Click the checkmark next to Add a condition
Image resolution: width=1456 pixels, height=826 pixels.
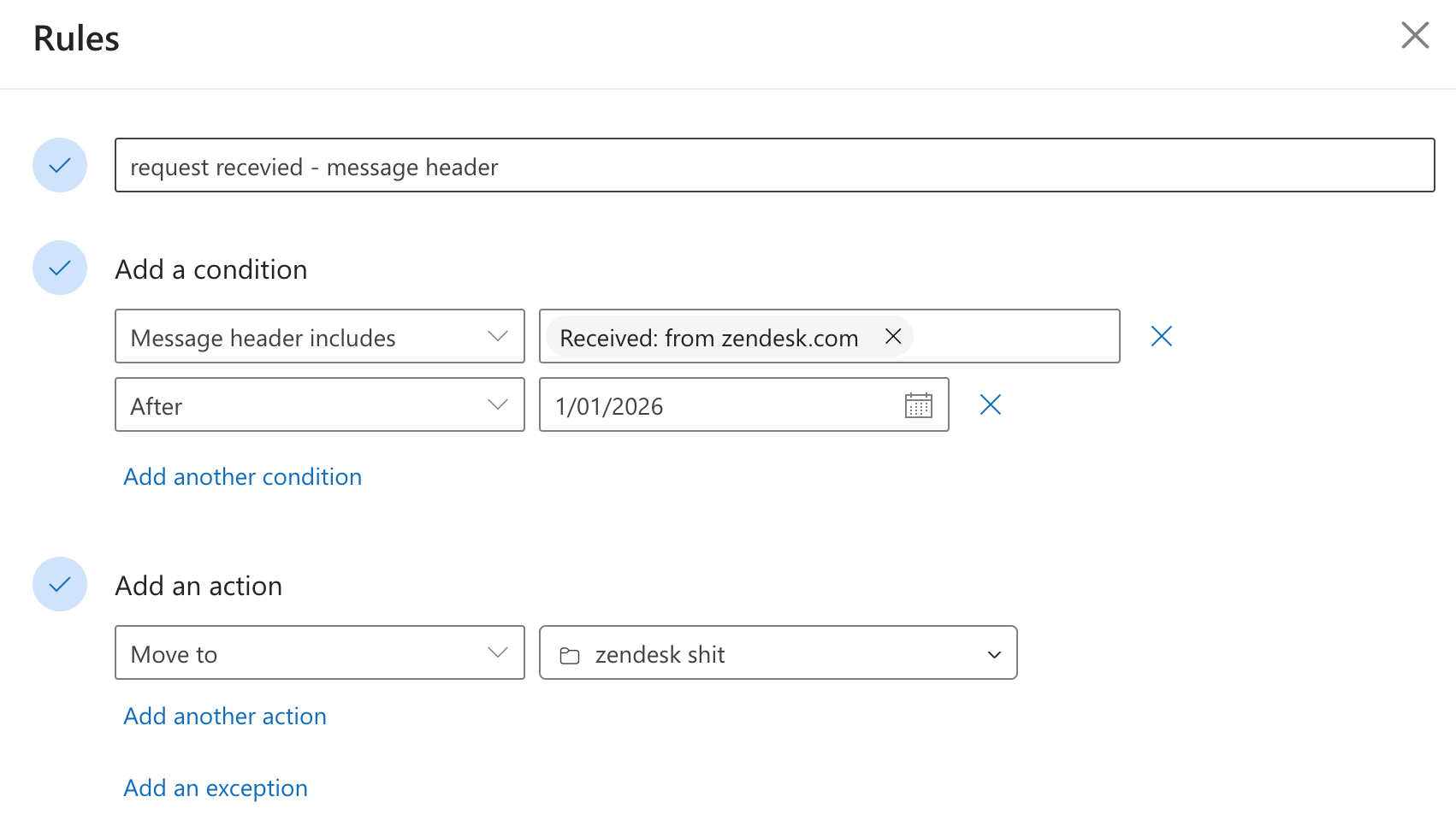(x=60, y=268)
